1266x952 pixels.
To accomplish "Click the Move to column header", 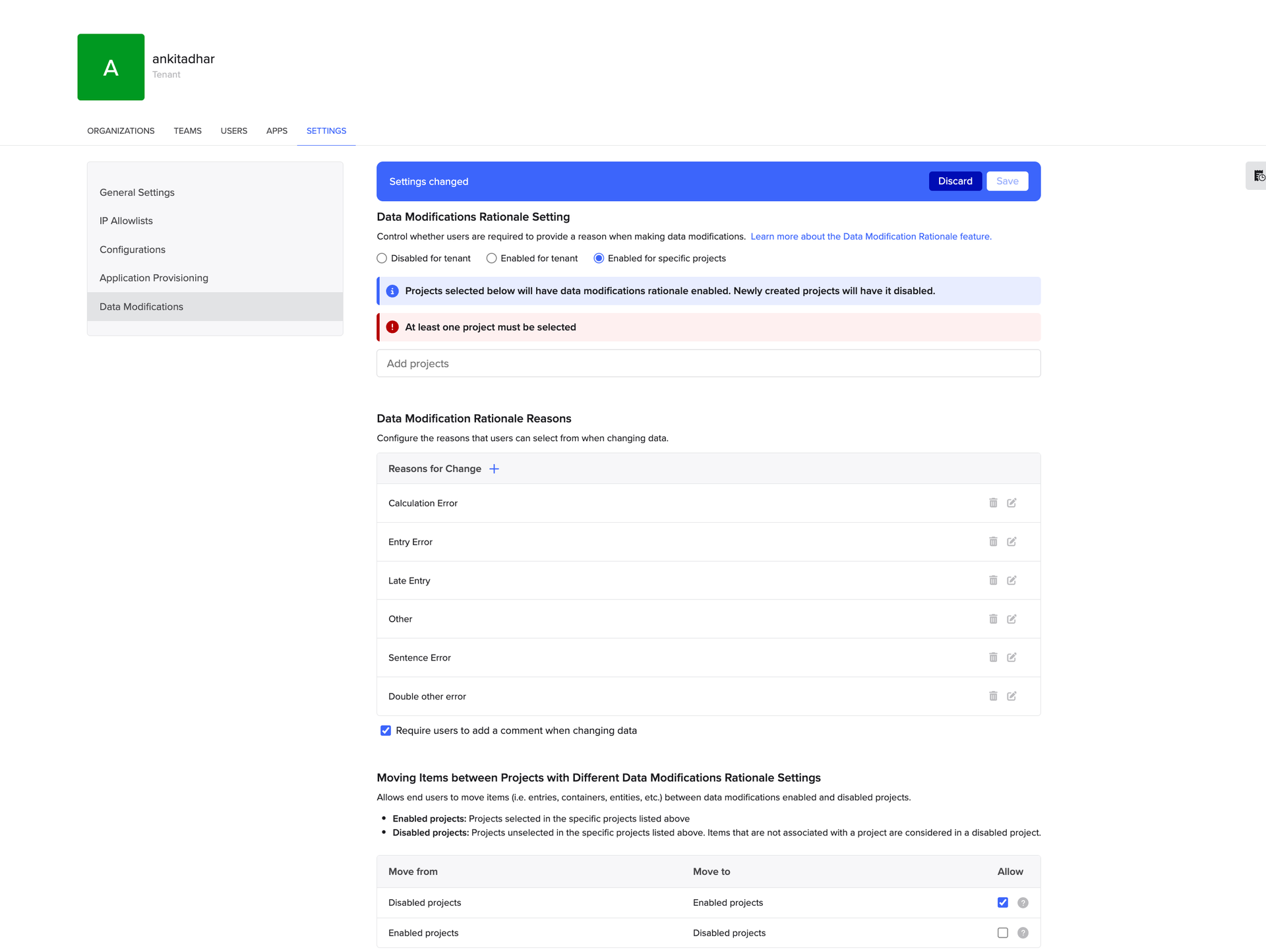I will (x=711, y=872).
